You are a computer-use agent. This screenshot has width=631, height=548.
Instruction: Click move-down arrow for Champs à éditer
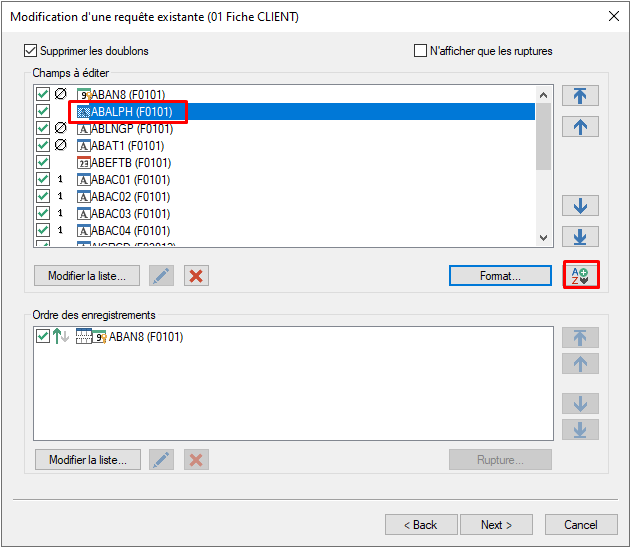coord(580,206)
